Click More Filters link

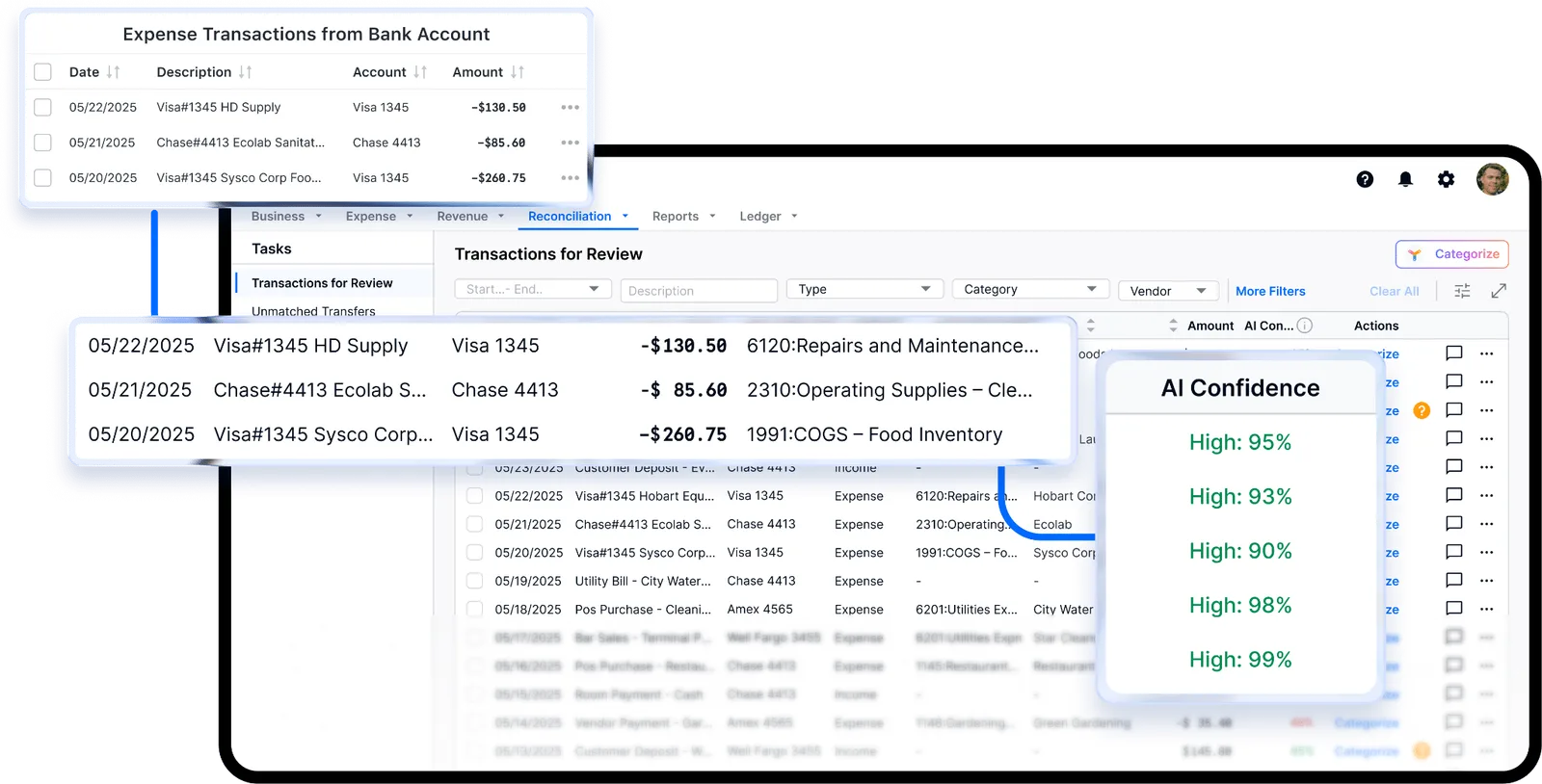1270,291
